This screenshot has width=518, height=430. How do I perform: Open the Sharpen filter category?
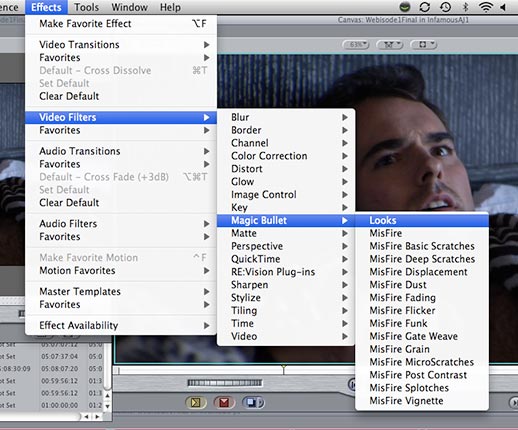286,285
